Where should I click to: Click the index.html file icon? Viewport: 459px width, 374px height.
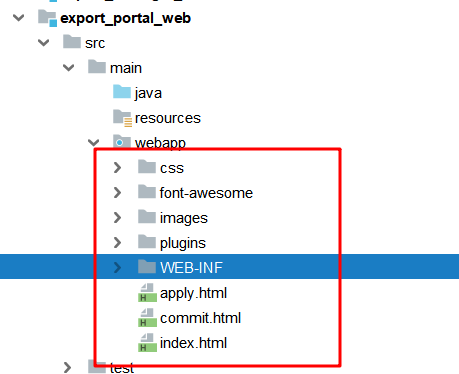point(147,343)
